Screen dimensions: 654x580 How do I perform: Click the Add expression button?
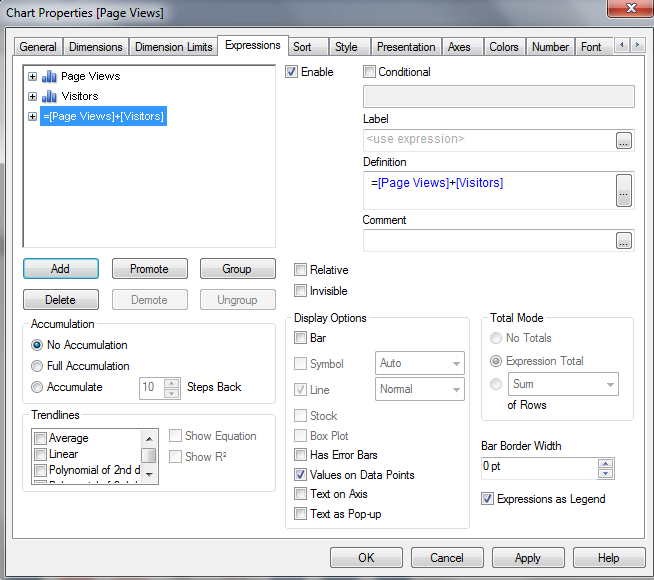pos(61,269)
